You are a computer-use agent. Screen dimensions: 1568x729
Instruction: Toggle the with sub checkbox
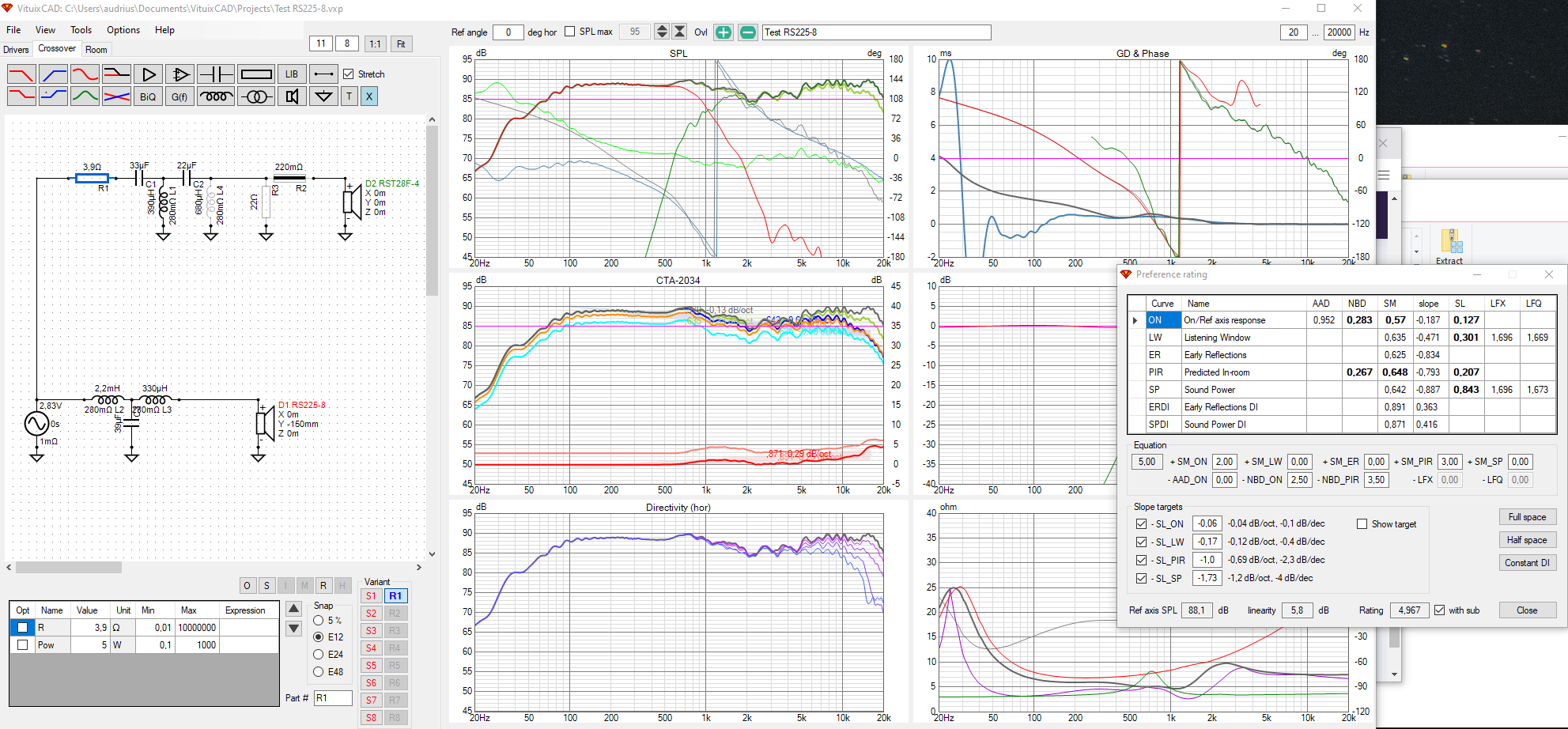[1439, 610]
